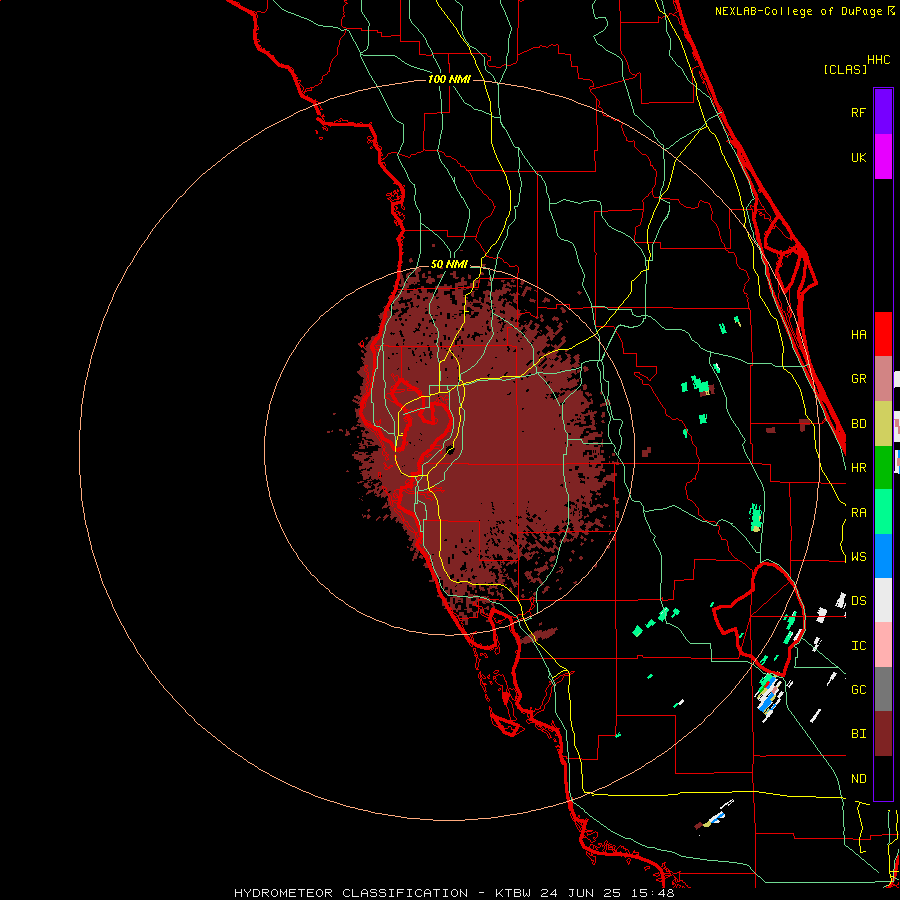Click the GC legend label
900x900 pixels.
(x=858, y=689)
